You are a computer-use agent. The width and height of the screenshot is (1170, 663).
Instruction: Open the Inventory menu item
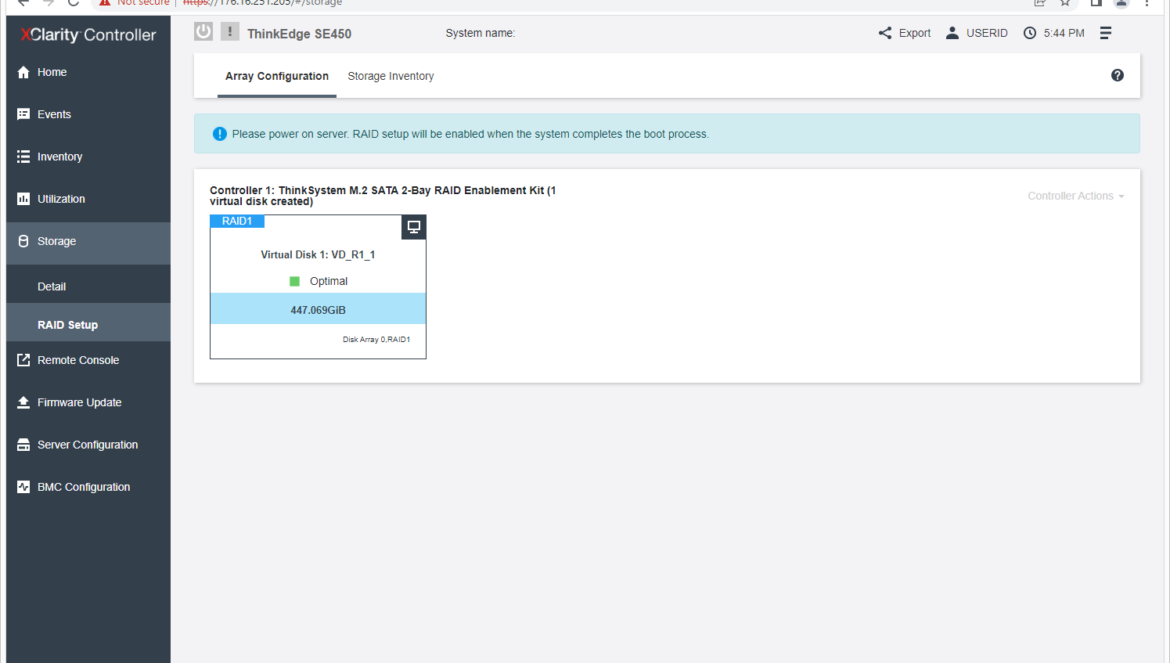pos(88,157)
